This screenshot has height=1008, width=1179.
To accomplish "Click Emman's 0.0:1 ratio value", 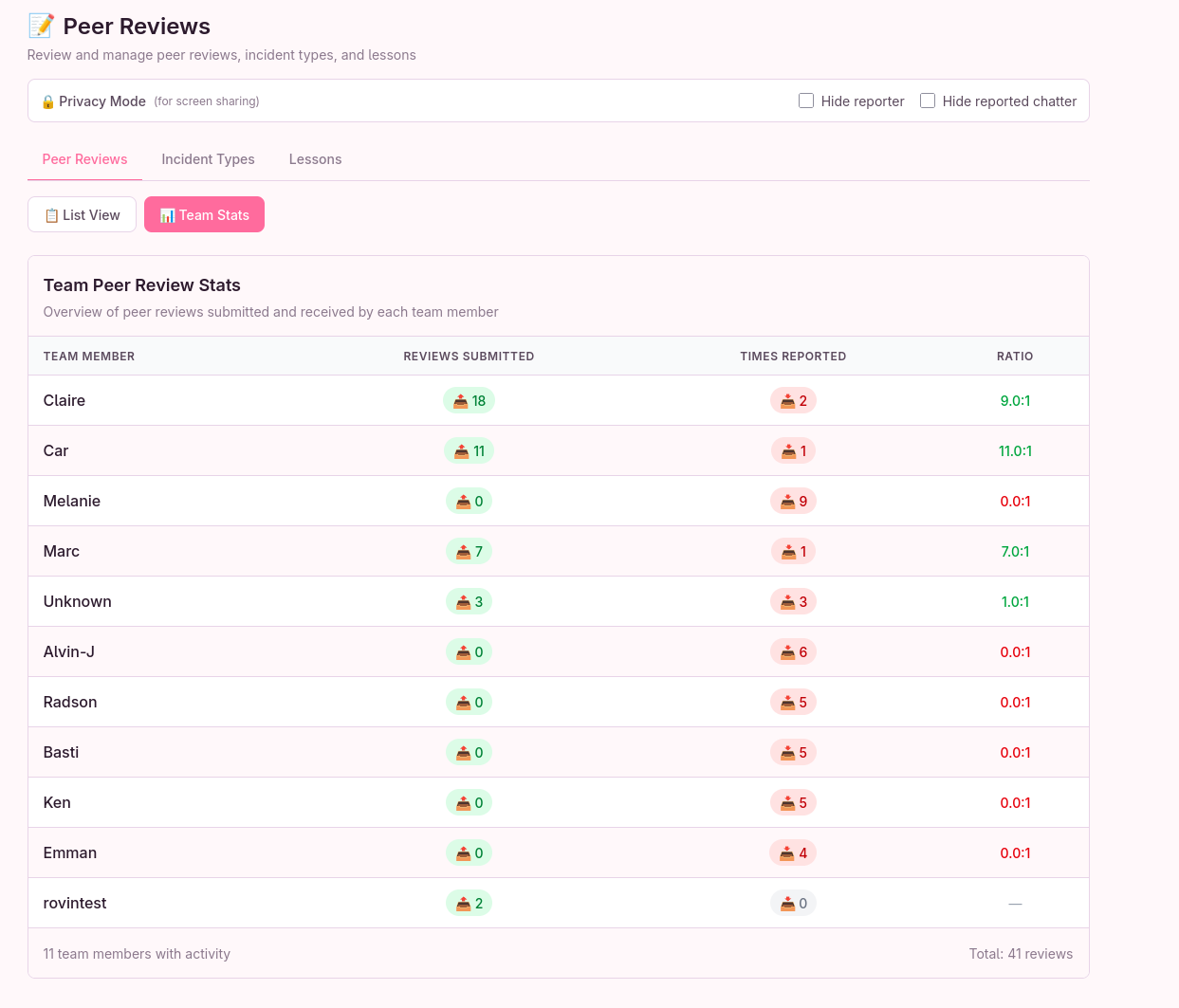I will [x=1015, y=853].
